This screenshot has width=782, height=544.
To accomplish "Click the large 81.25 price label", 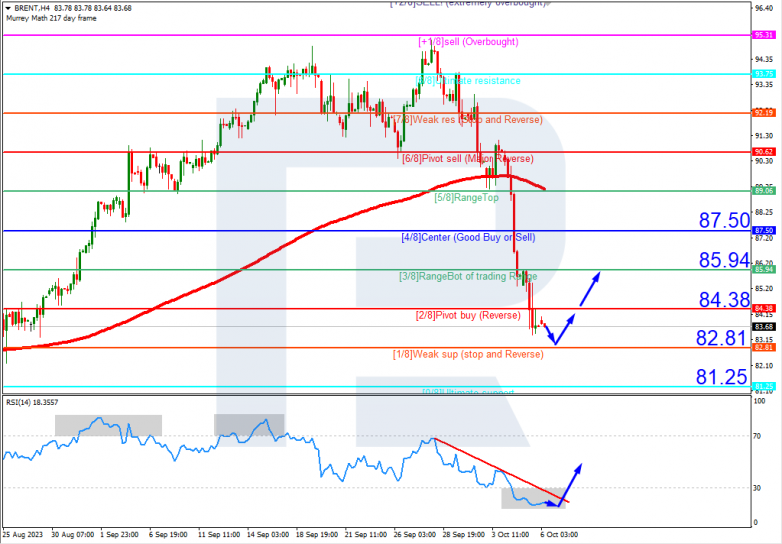I will click(x=722, y=377).
